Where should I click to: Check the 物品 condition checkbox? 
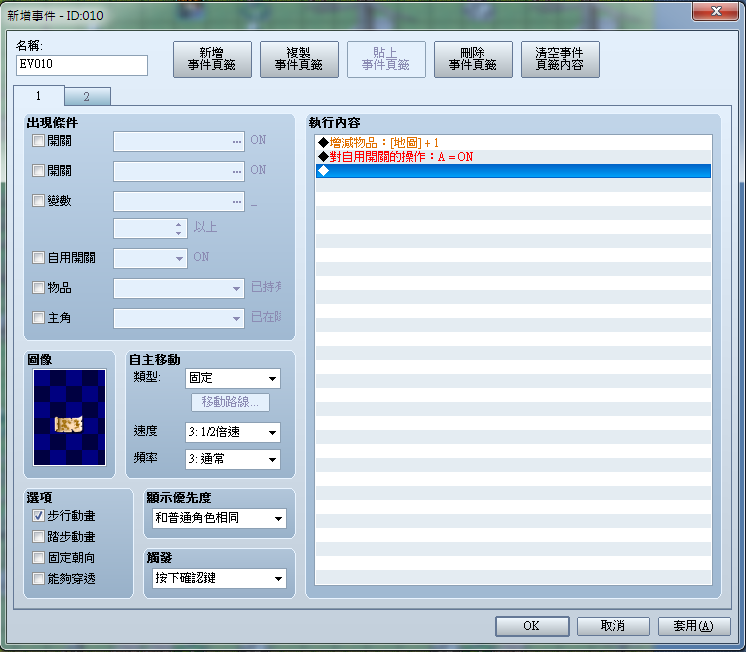point(38,287)
